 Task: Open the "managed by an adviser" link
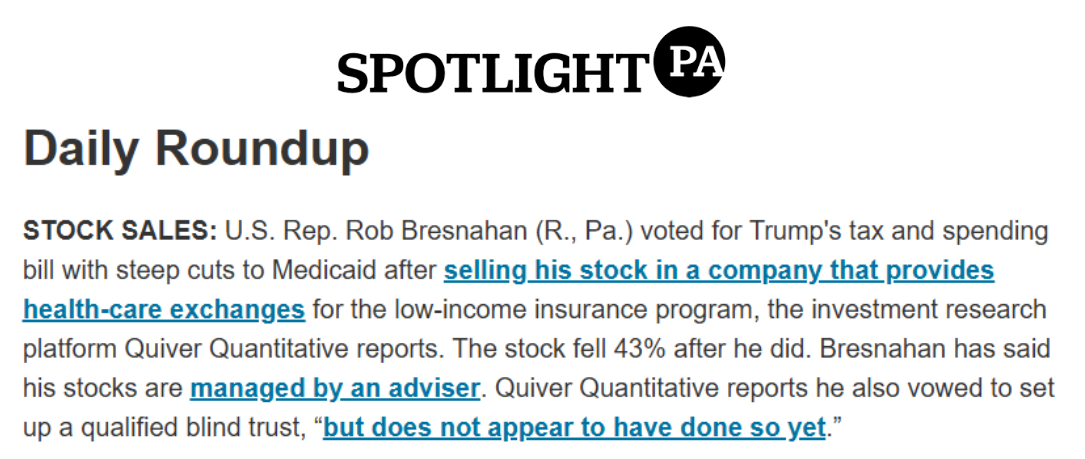tap(335, 388)
